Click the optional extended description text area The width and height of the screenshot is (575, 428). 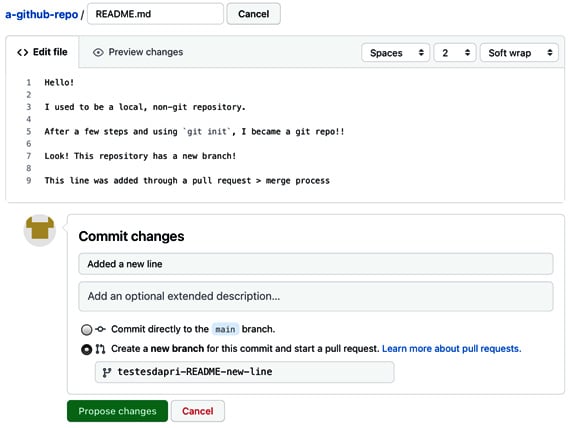(x=316, y=296)
